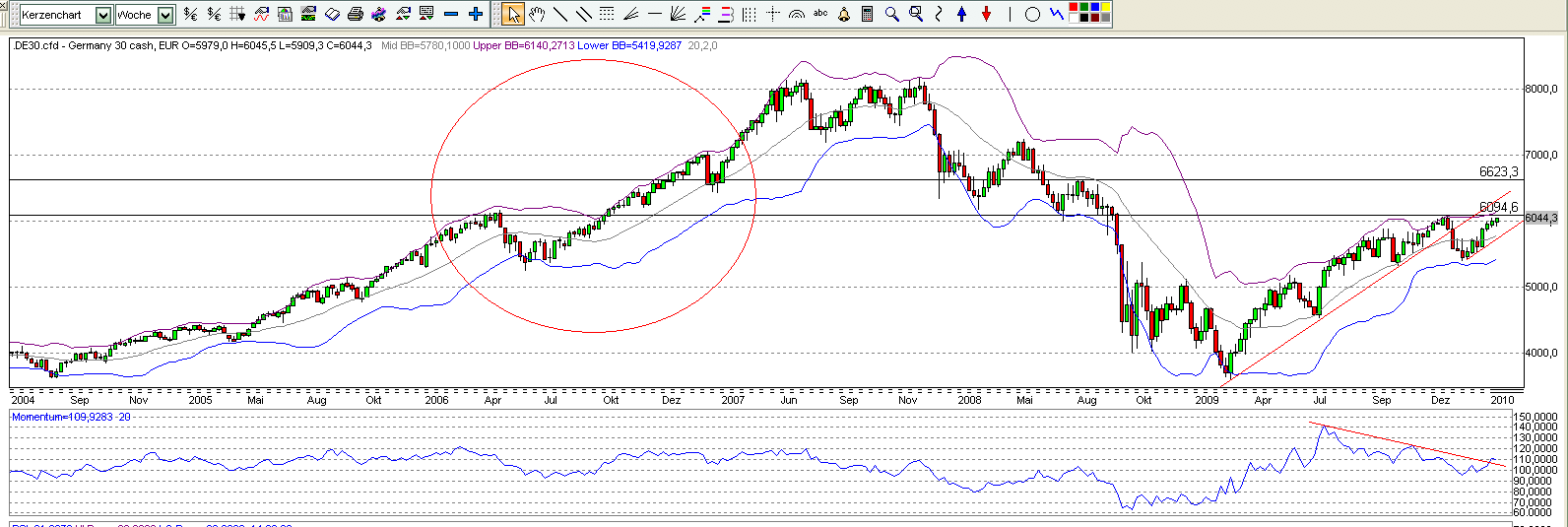1568x527 pixels.
Task: Select the magnifier zoom tool
Action: coord(891,14)
